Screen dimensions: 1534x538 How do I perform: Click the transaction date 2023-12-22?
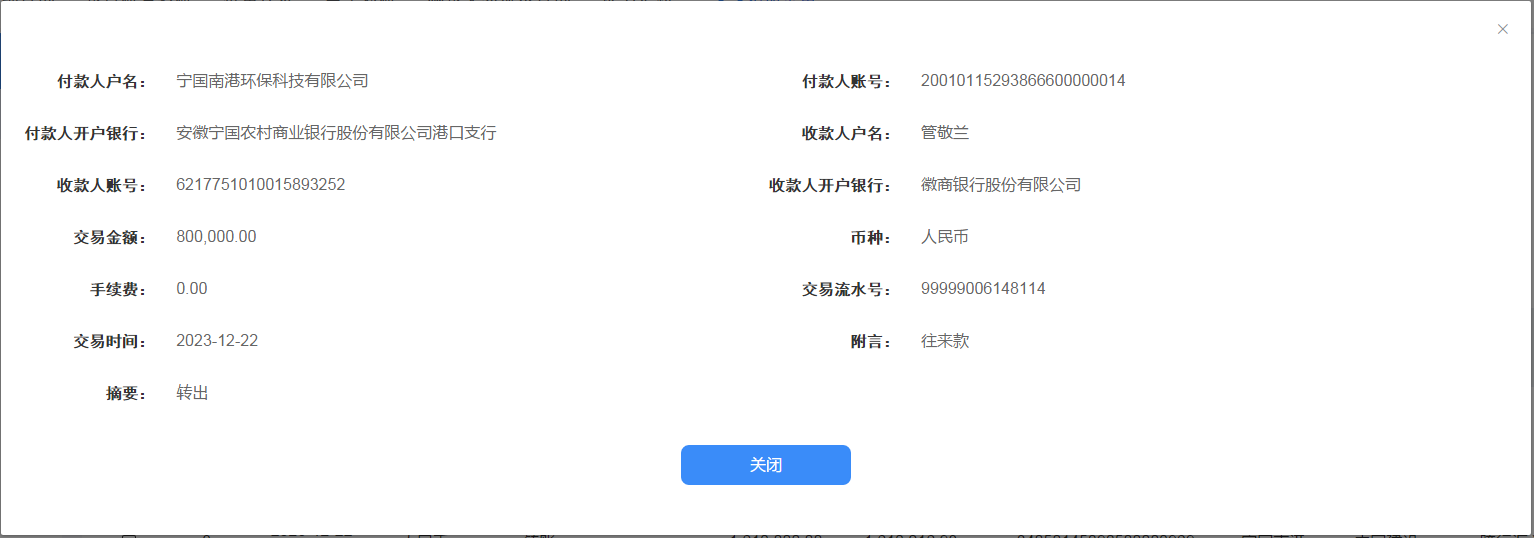coord(217,341)
